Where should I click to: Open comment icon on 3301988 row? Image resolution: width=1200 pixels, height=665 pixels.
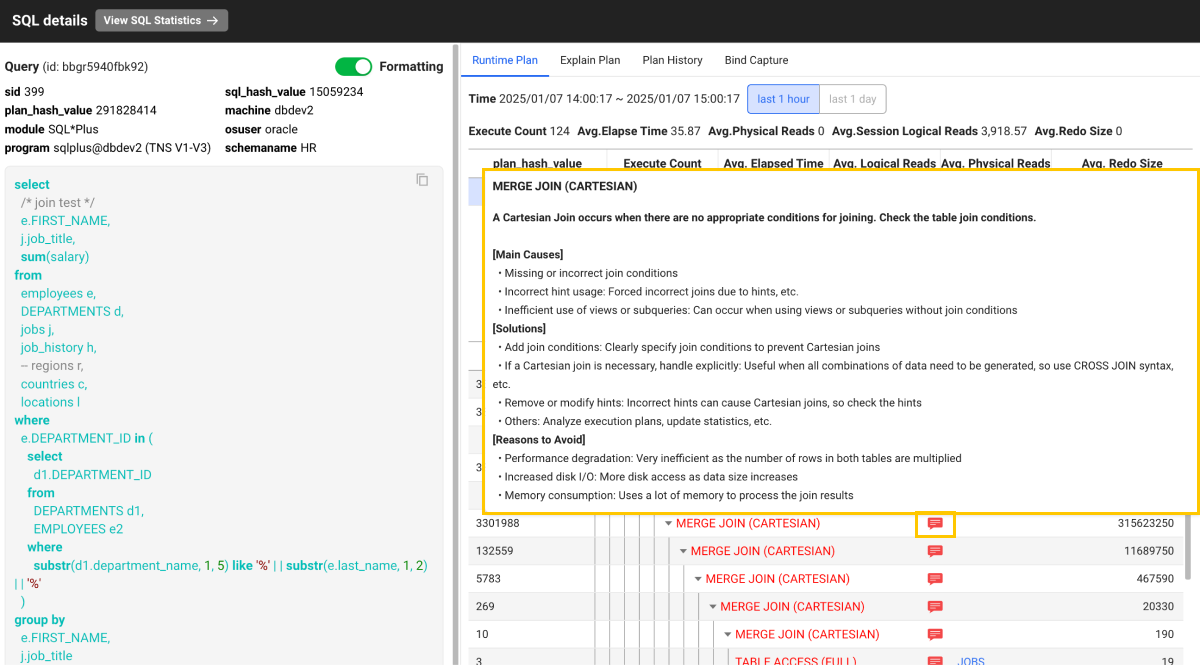click(x=935, y=523)
